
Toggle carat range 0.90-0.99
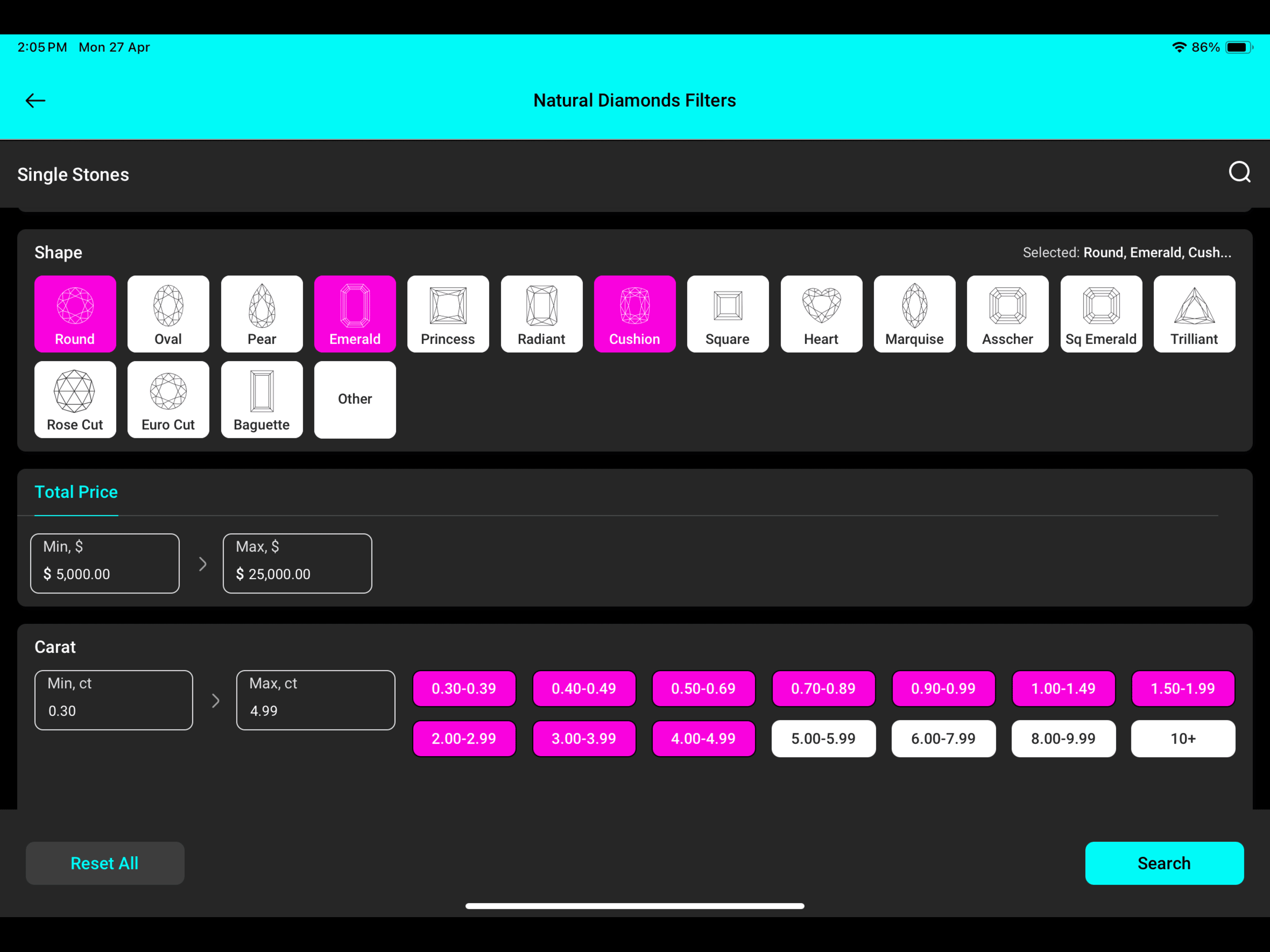943,688
